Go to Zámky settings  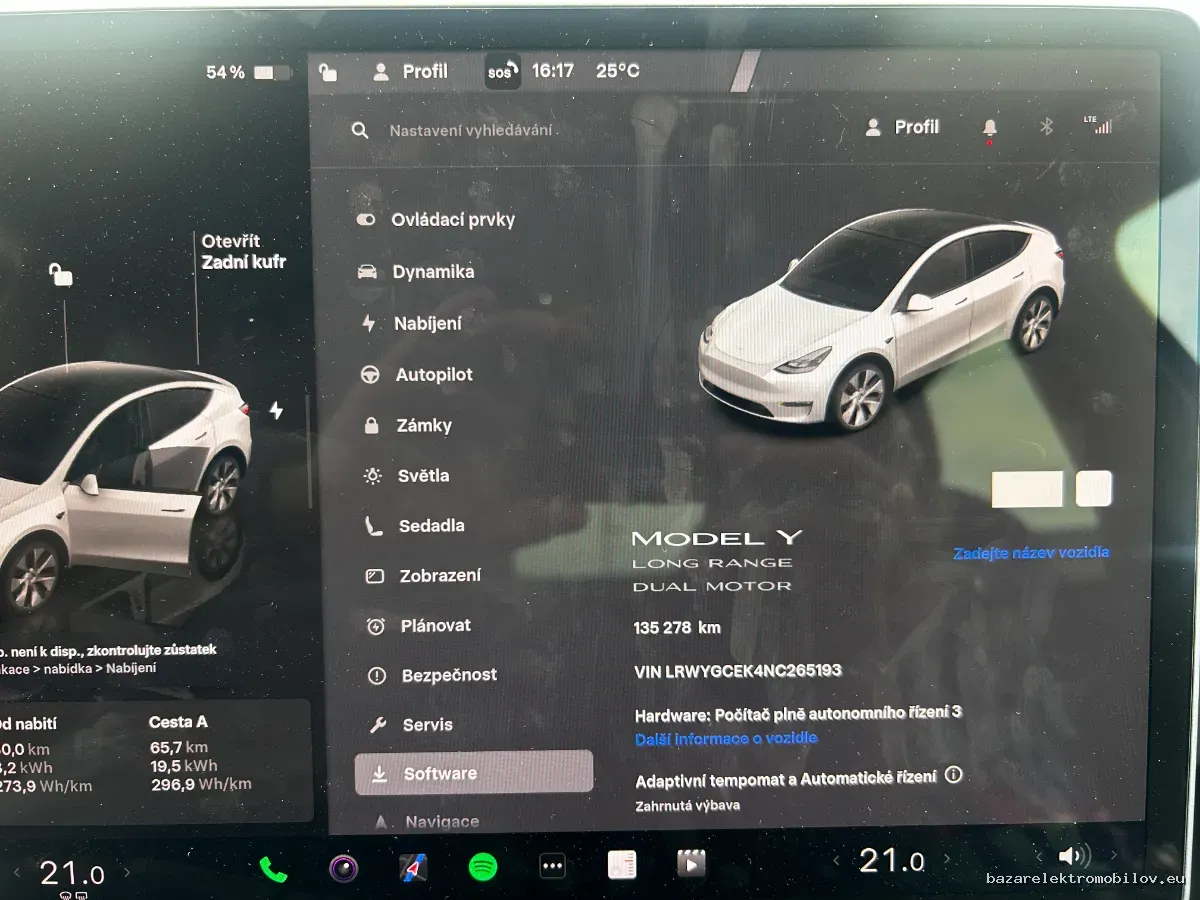coord(407,426)
